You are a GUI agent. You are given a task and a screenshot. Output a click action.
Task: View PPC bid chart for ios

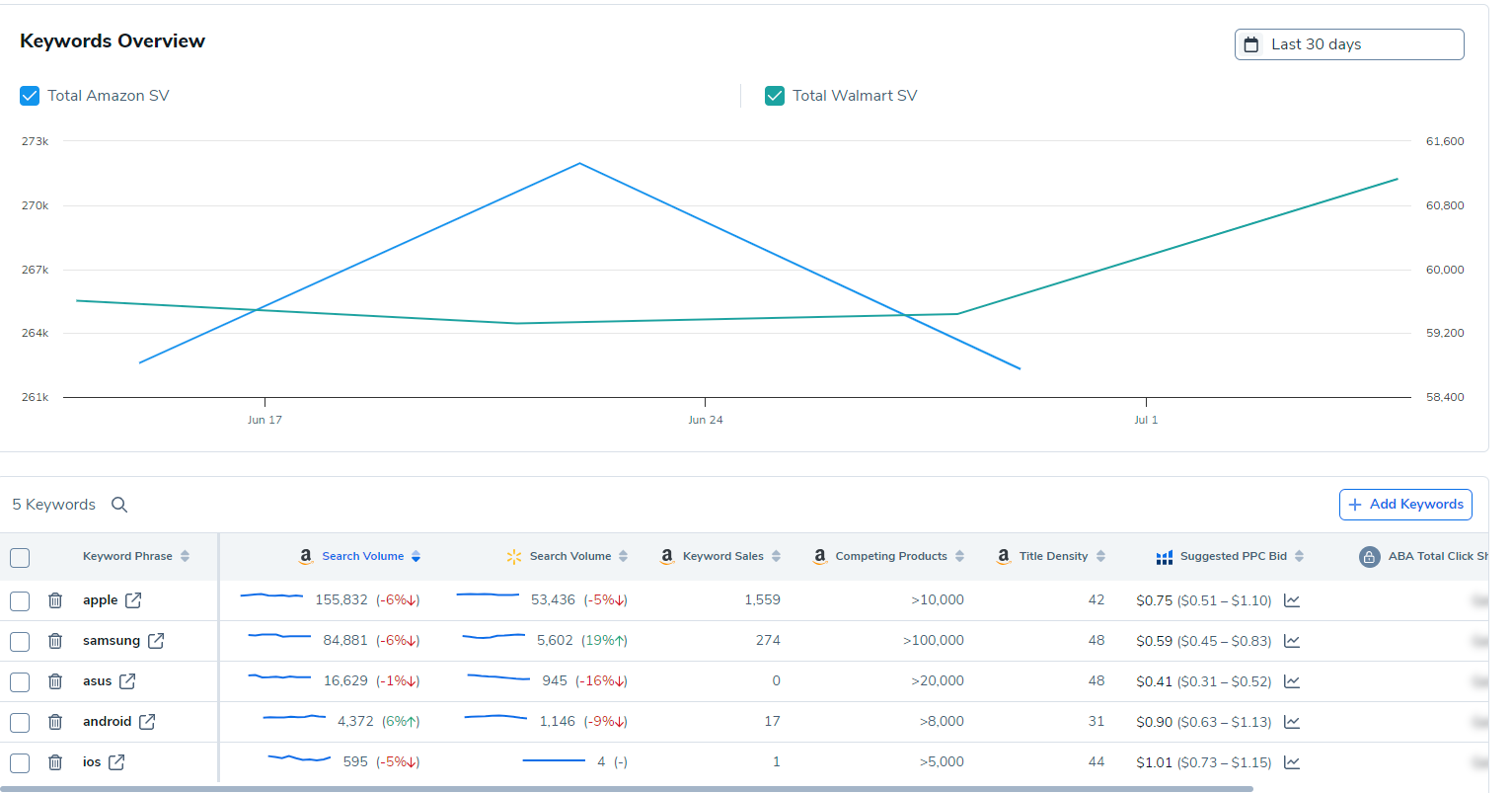pos(1292,762)
